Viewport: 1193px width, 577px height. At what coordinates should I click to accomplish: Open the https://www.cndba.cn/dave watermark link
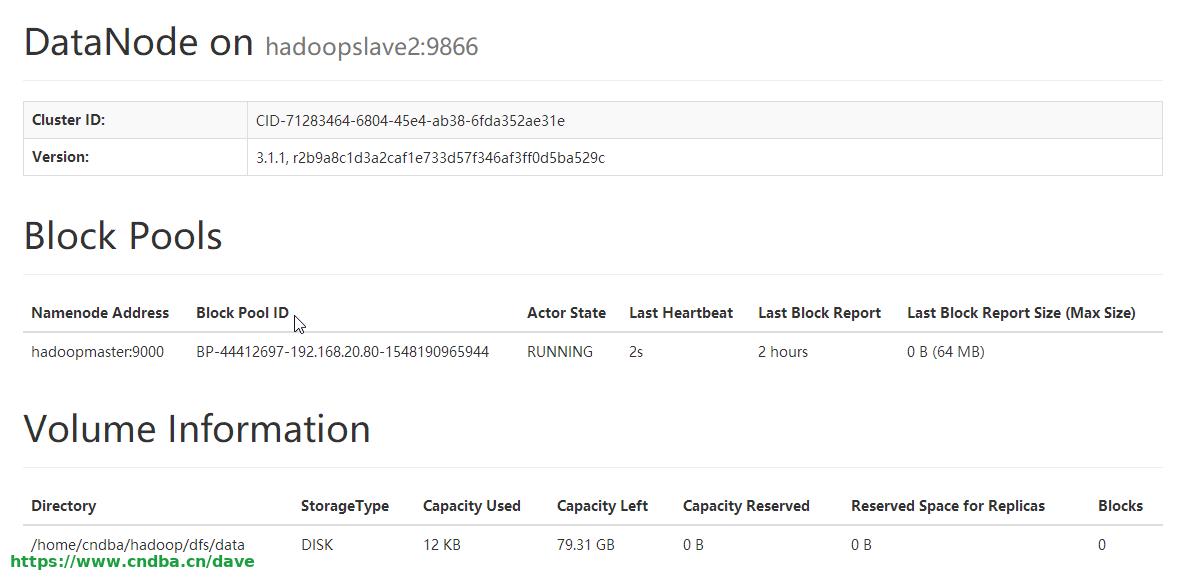click(132, 562)
